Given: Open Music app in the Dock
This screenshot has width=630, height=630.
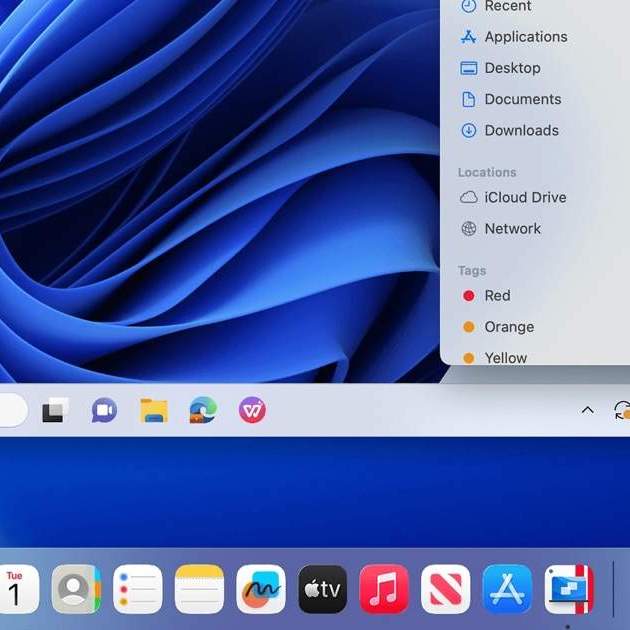Looking at the screenshot, I should (x=384, y=589).
